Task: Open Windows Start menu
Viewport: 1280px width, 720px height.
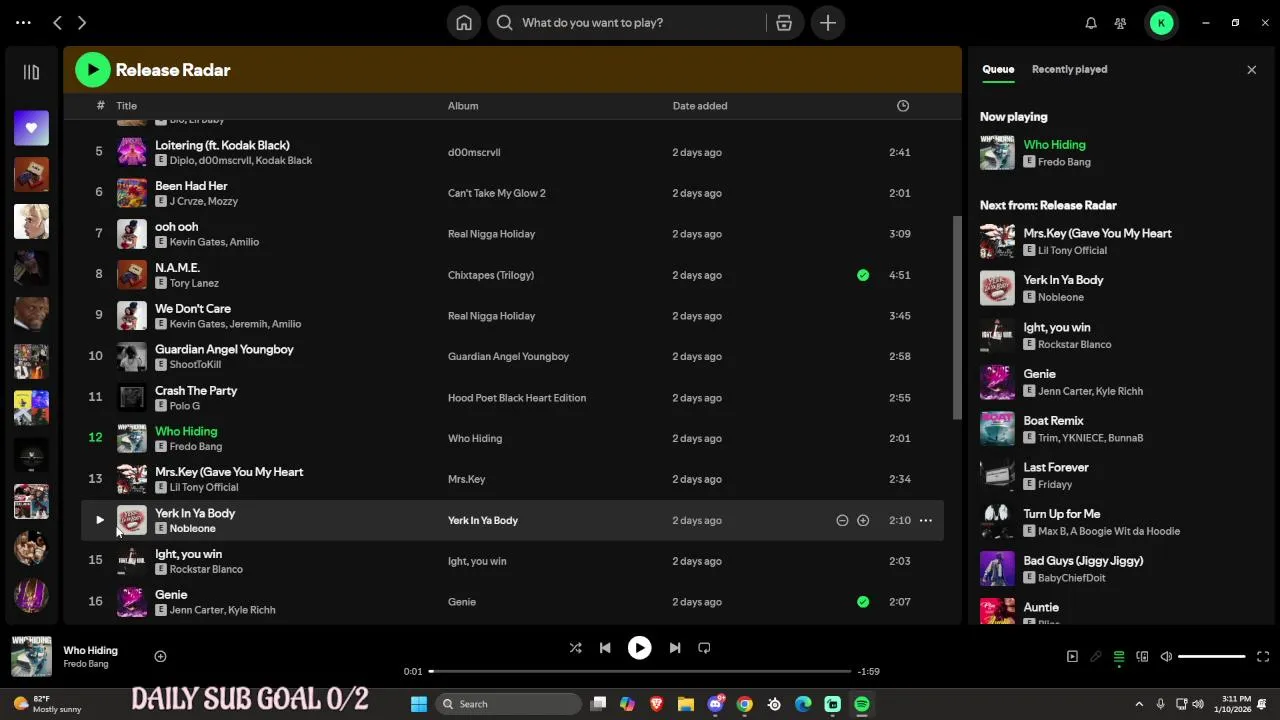Action: (419, 704)
